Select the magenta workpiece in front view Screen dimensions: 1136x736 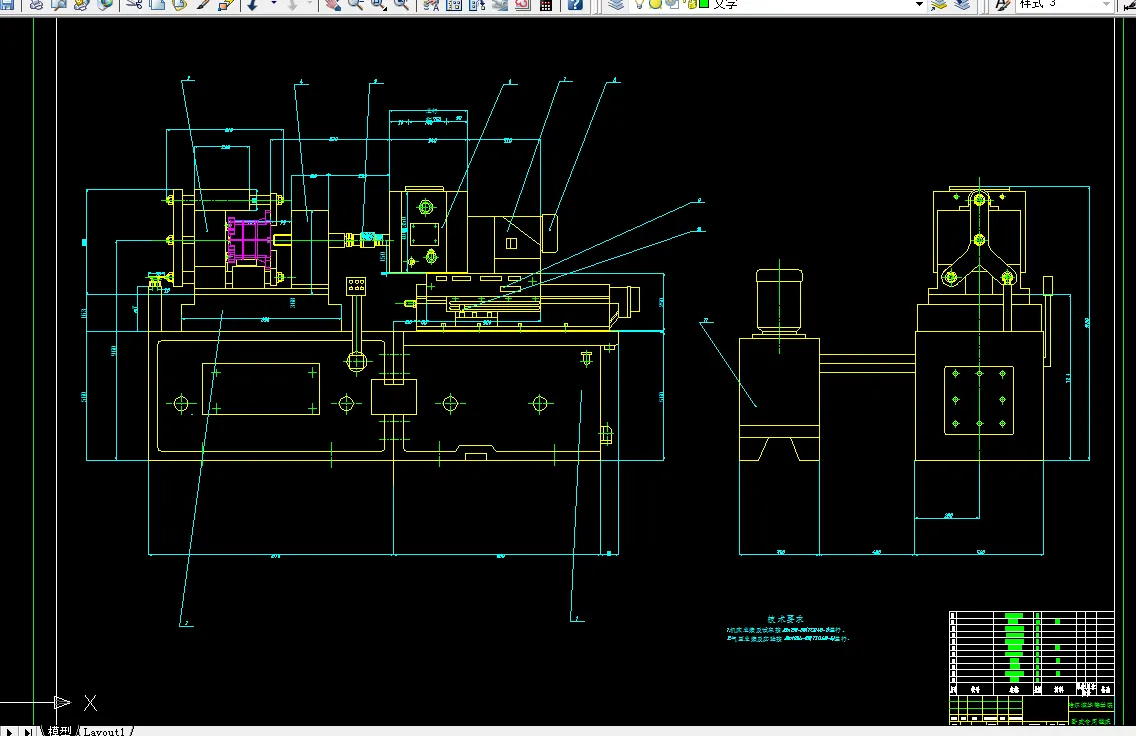click(x=250, y=238)
